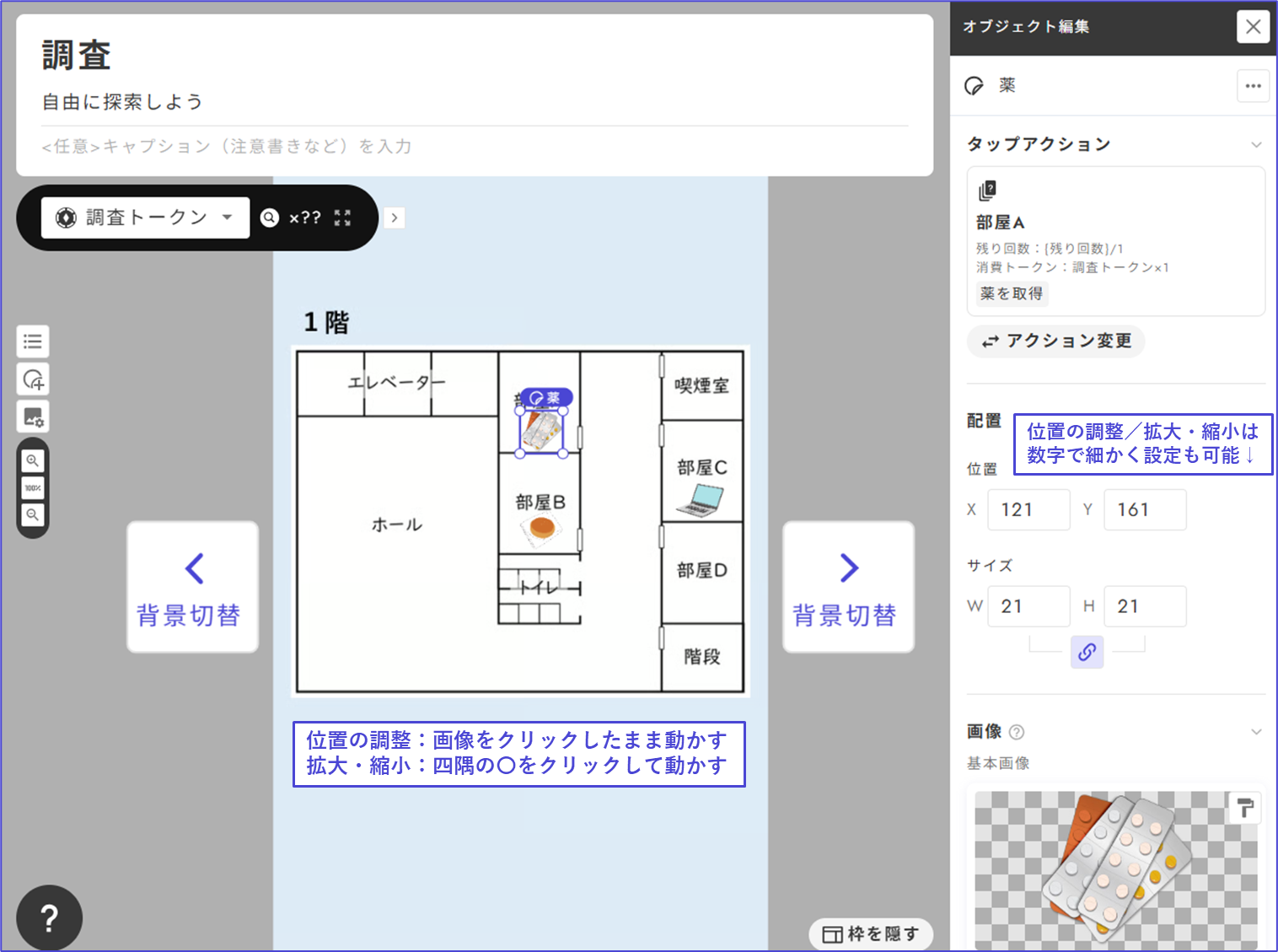This screenshot has height=952, width=1278.
Task: Open the object list icon in left toolbar
Action: (33, 342)
